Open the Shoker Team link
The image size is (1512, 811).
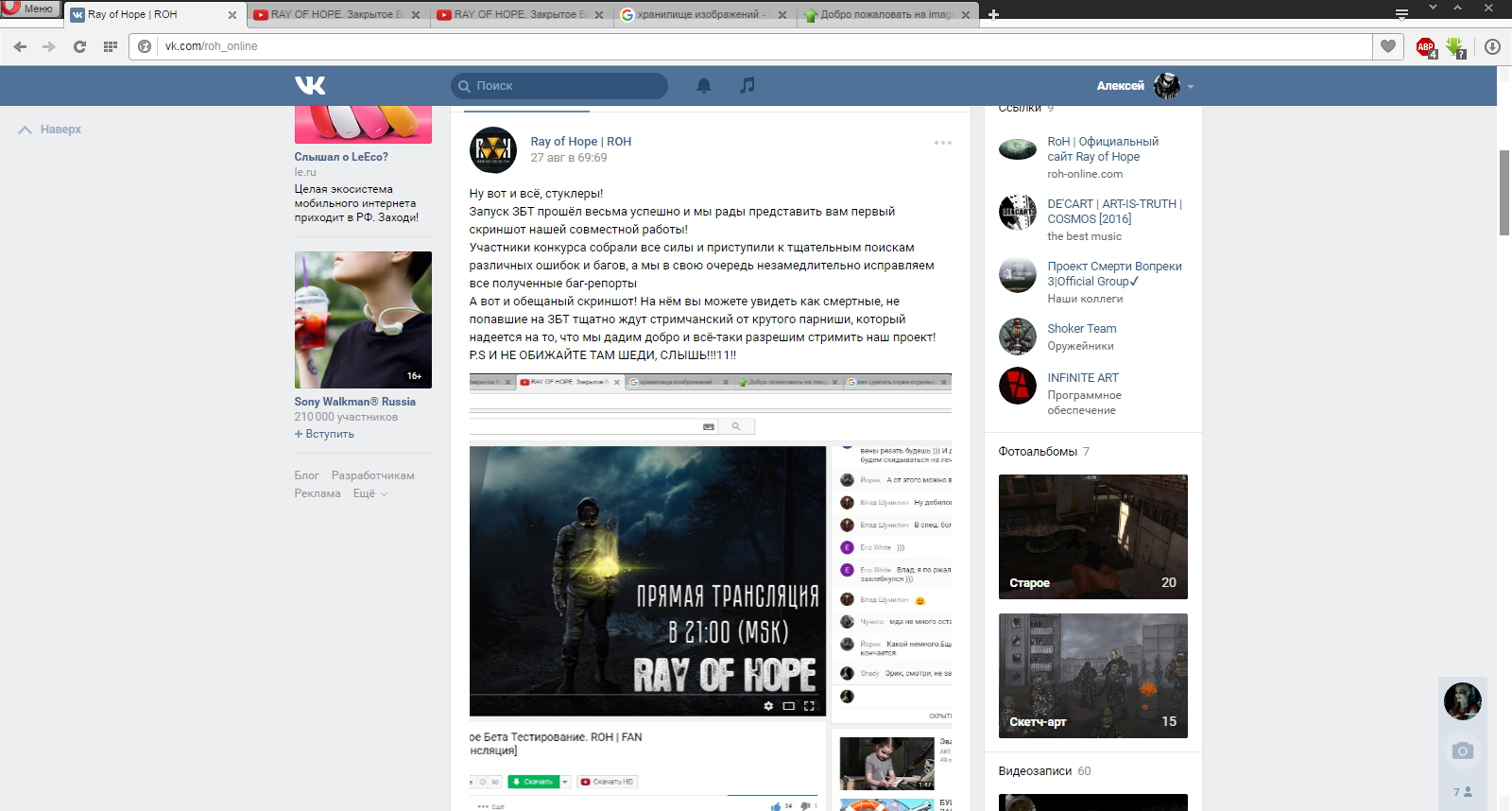[1081, 329]
